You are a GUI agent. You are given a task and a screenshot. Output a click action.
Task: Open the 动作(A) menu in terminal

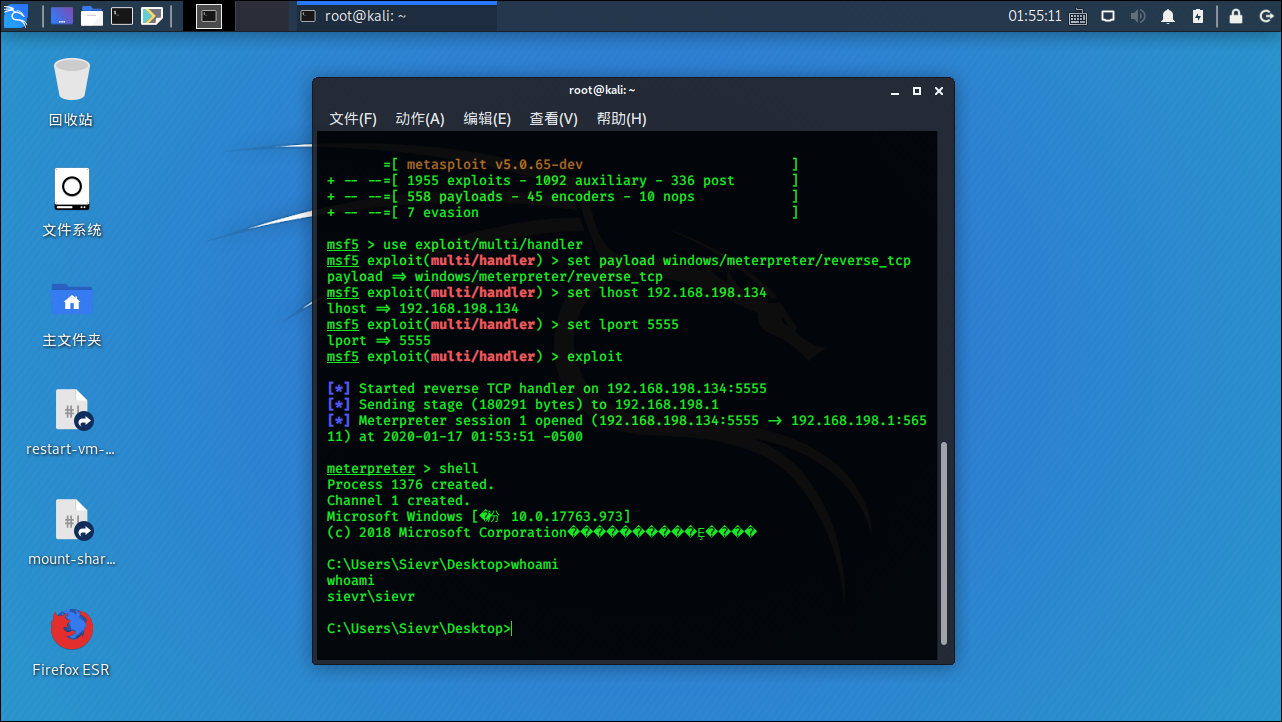(x=420, y=119)
